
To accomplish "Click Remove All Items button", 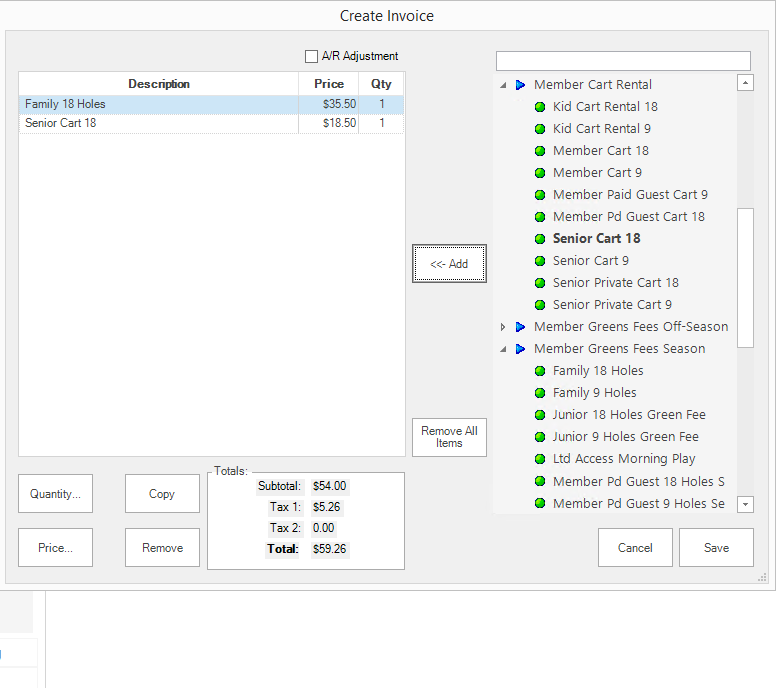I will (x=449, y=438).
